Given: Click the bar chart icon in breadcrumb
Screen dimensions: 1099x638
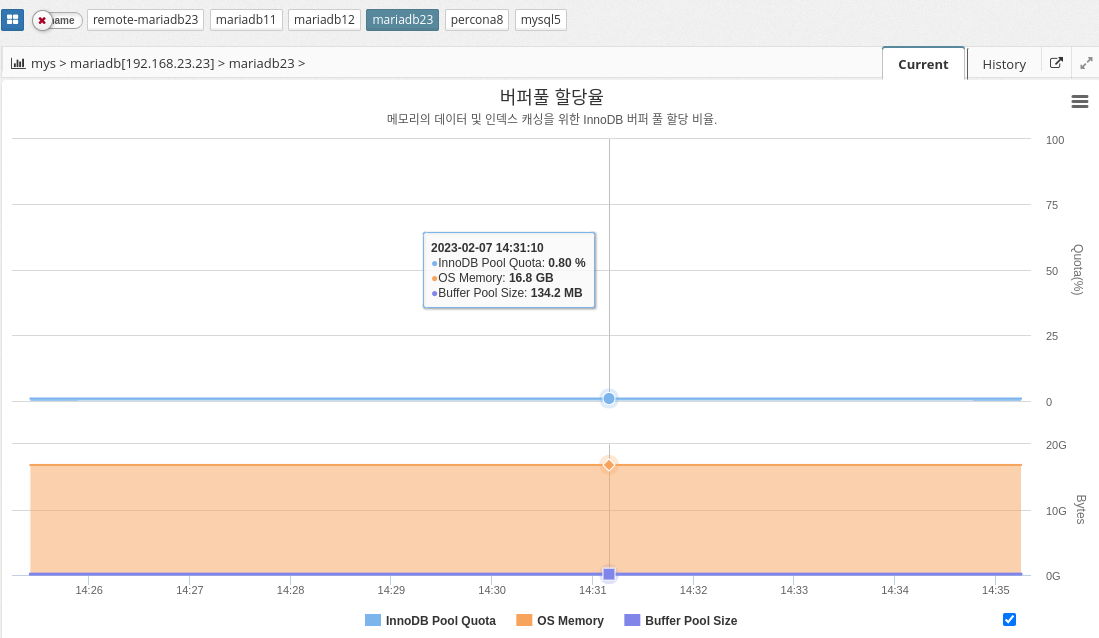Looking at the screenshot, I should pyautogui.click(x=18, y=63).
